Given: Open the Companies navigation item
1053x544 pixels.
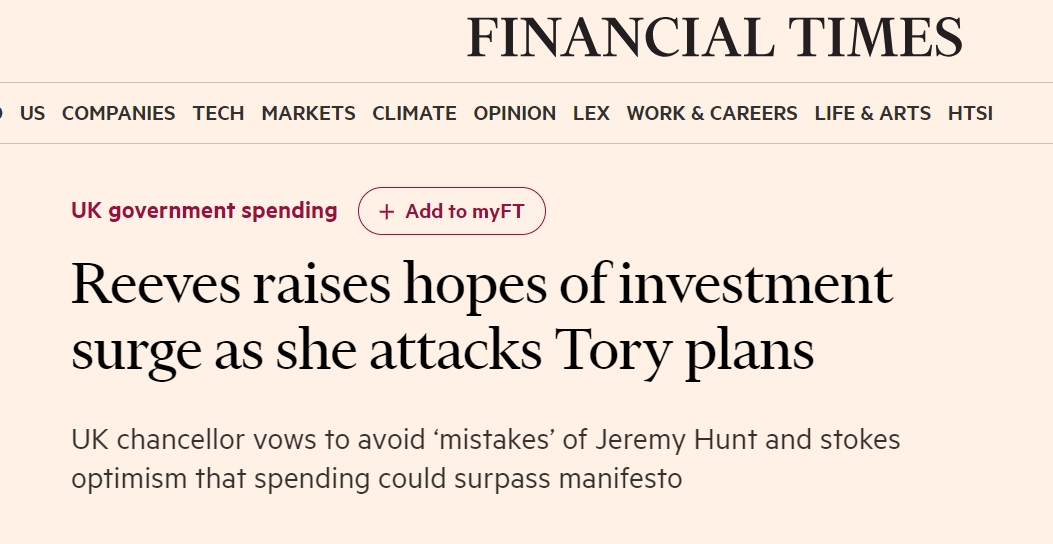Looking at the screenshot, I should click(x=118, y=114).
